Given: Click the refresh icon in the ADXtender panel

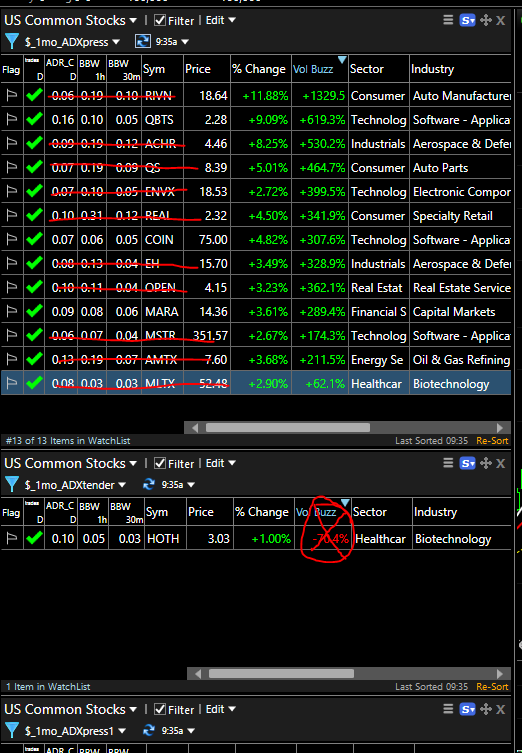Looking at the screenshot, I should (x=149, y=485).
